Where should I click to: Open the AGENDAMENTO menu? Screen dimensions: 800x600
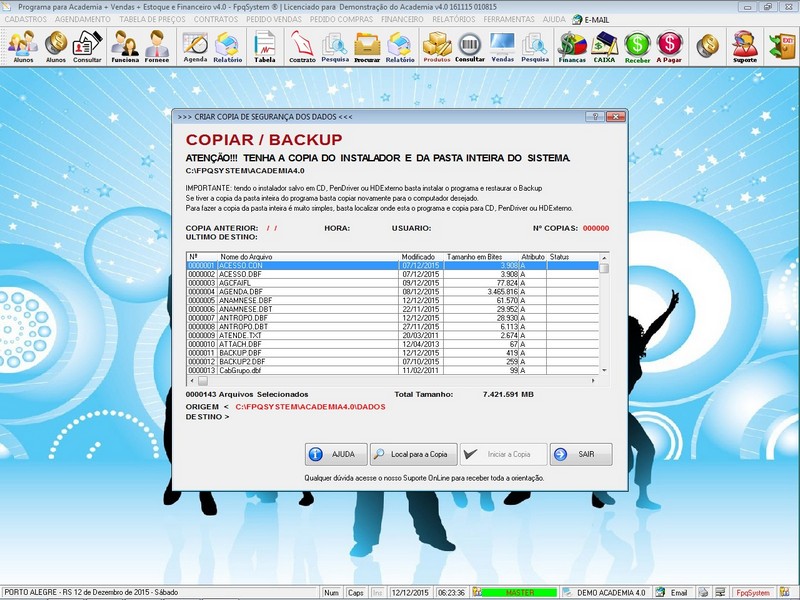83,19
